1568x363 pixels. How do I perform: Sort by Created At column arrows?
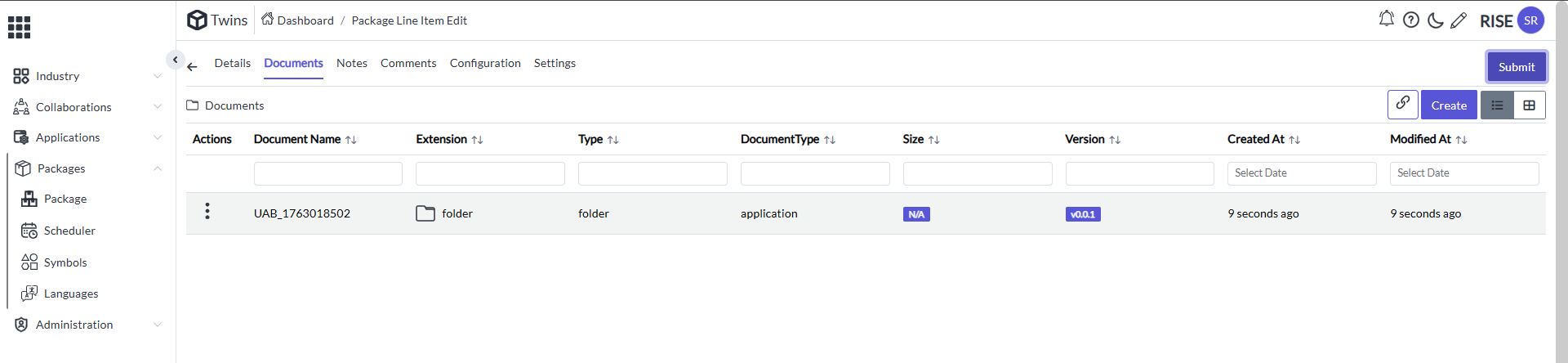1294,140
